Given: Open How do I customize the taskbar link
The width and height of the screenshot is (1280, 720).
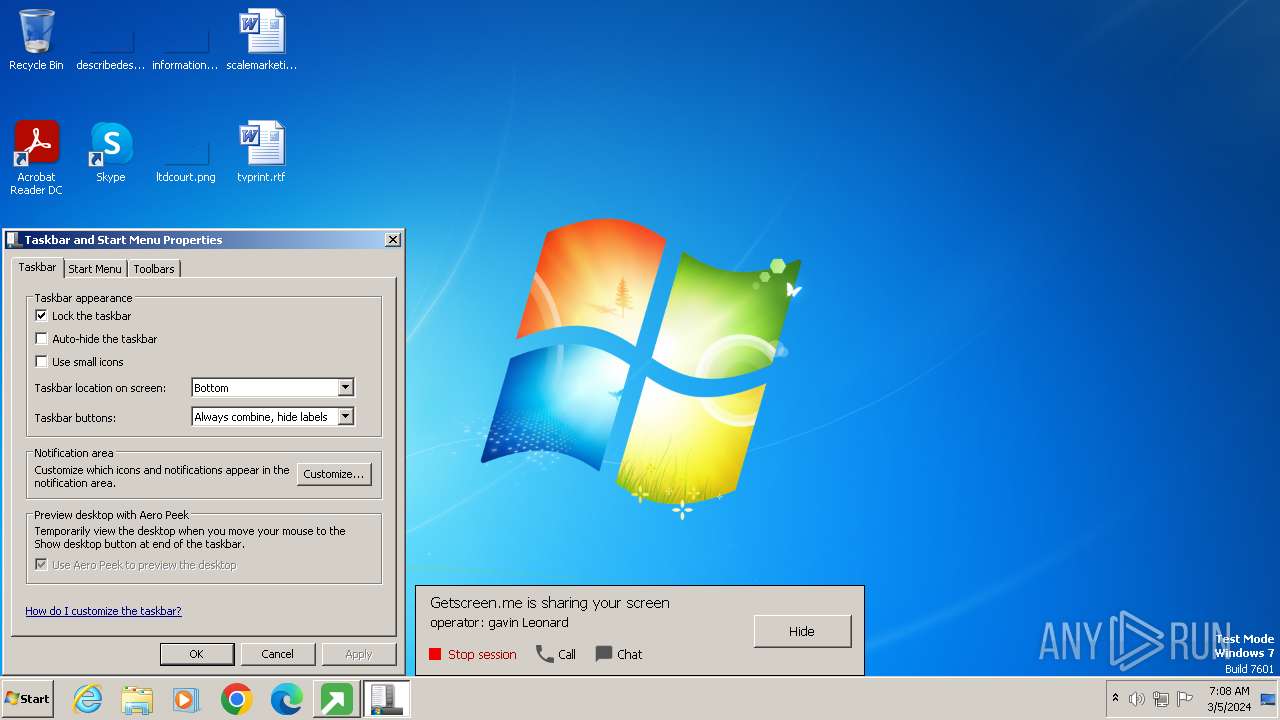Looking at the screenshot, I should tap(103, 610).
